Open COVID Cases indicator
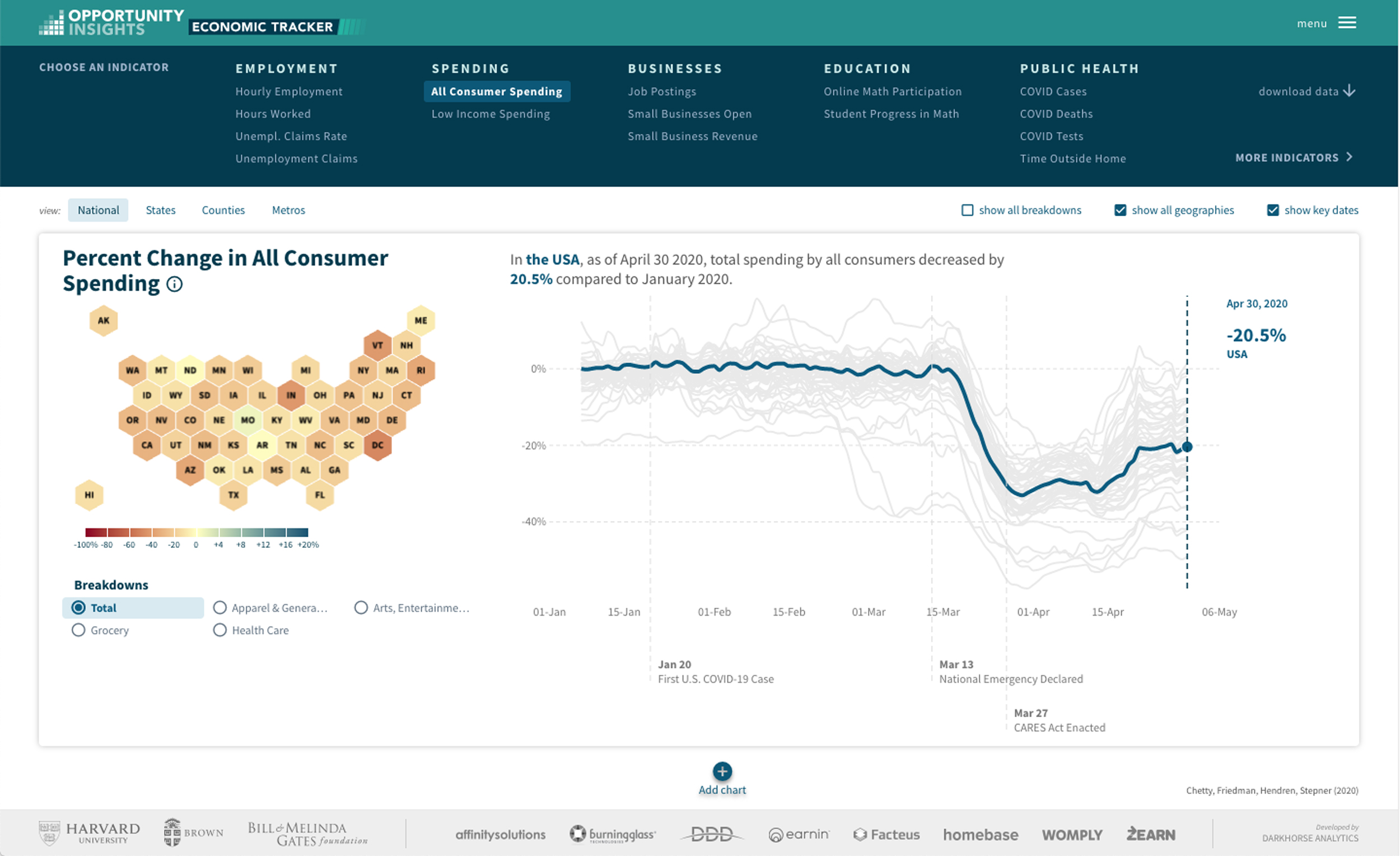Screen dimensions: 1400x856 point(1053,91)
